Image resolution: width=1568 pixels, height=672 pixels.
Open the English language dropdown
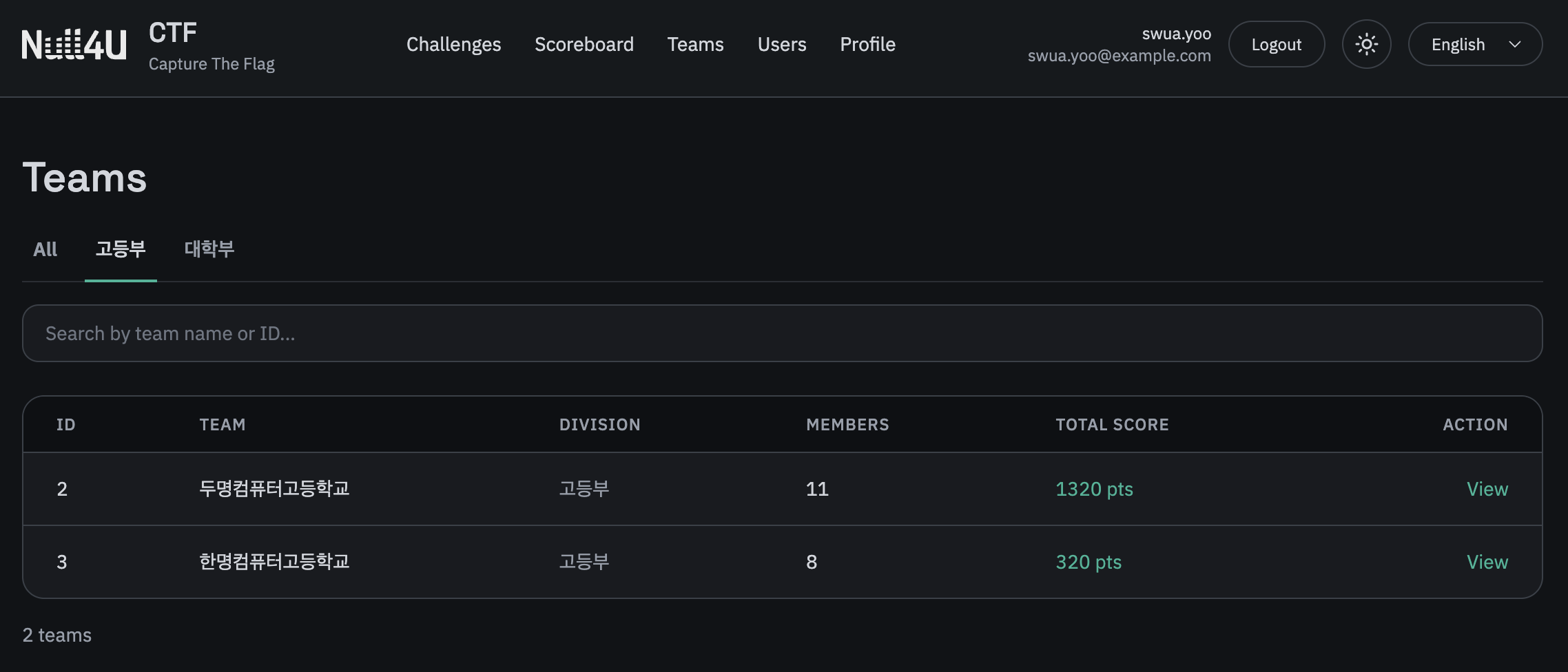[x=1474, y=45]
